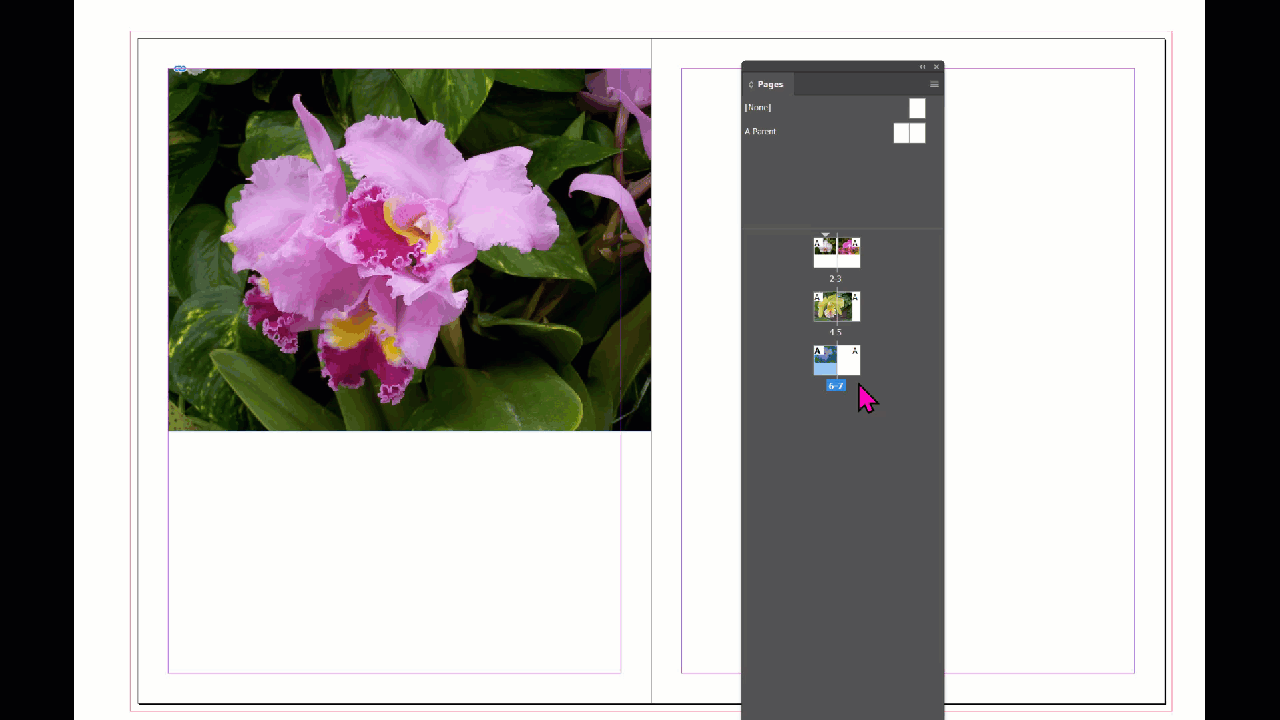This screenshot has width=1280, height=720.
Task: Select the yellow flower page in spread 4-5
Action: coord(823,306)
